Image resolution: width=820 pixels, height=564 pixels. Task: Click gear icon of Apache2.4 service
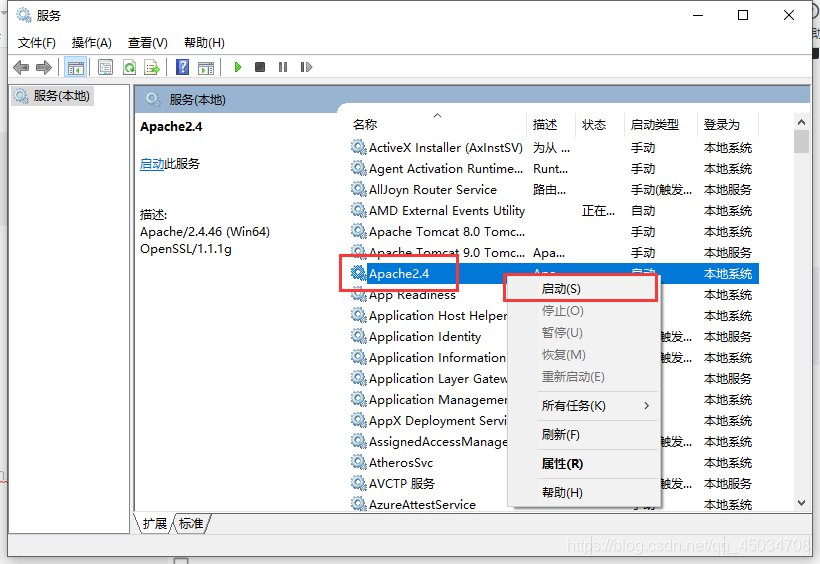click(358, 273)
